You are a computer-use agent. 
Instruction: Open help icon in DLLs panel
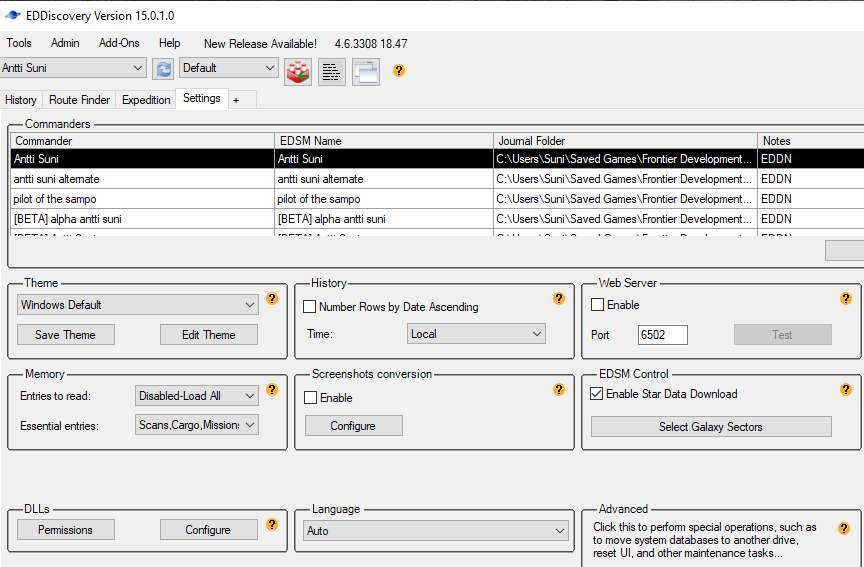click(x=272, y=524)
